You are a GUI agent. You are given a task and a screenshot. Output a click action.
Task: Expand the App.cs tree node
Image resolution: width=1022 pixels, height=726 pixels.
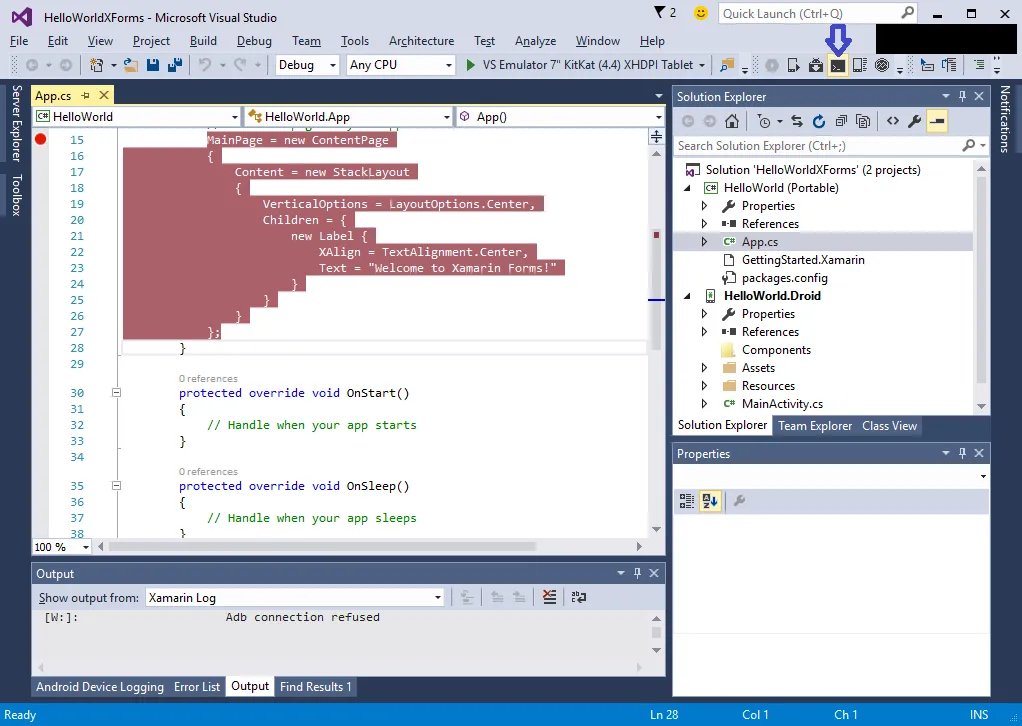point(704,242)
